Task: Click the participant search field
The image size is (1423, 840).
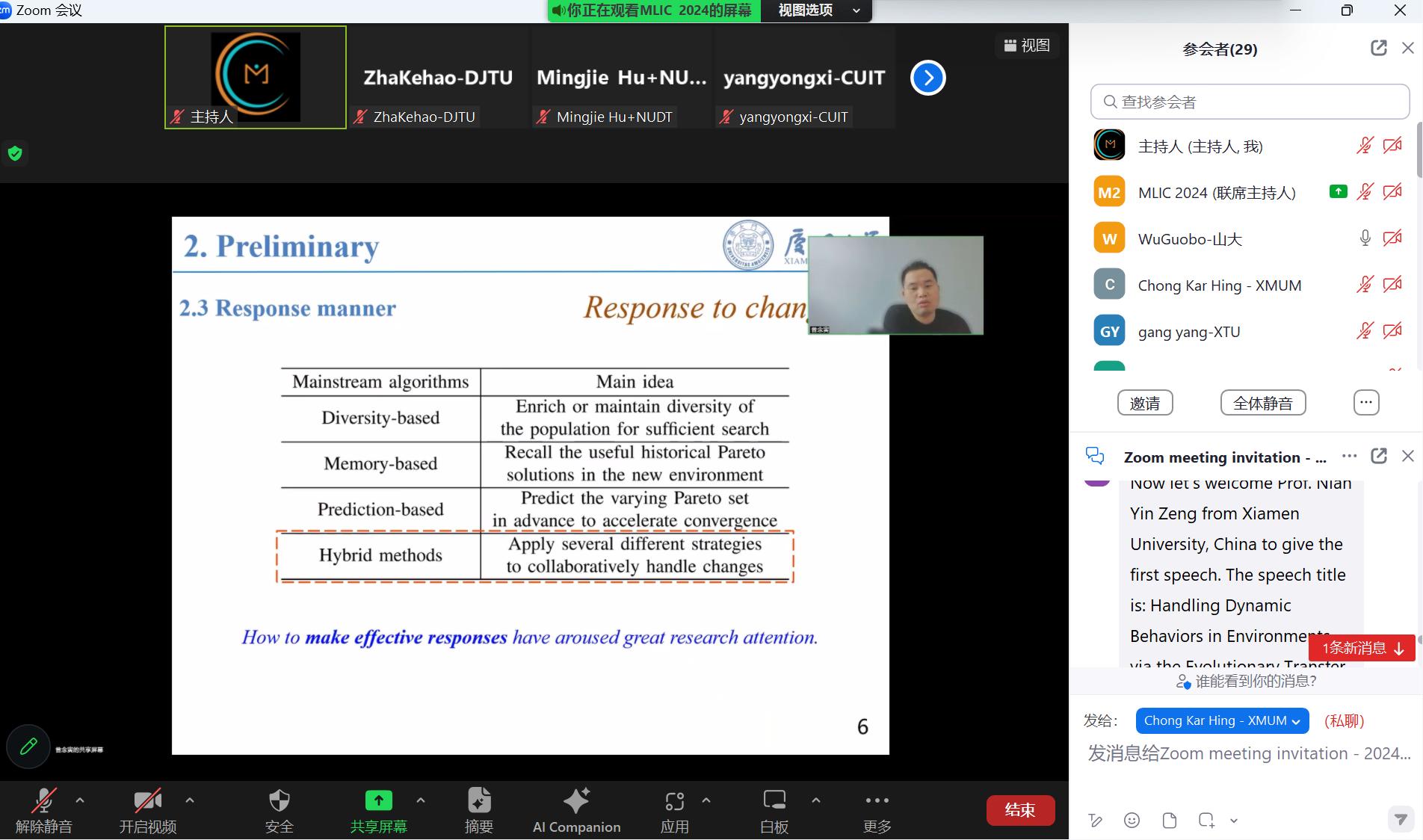Action: (x=1250, y=102)
